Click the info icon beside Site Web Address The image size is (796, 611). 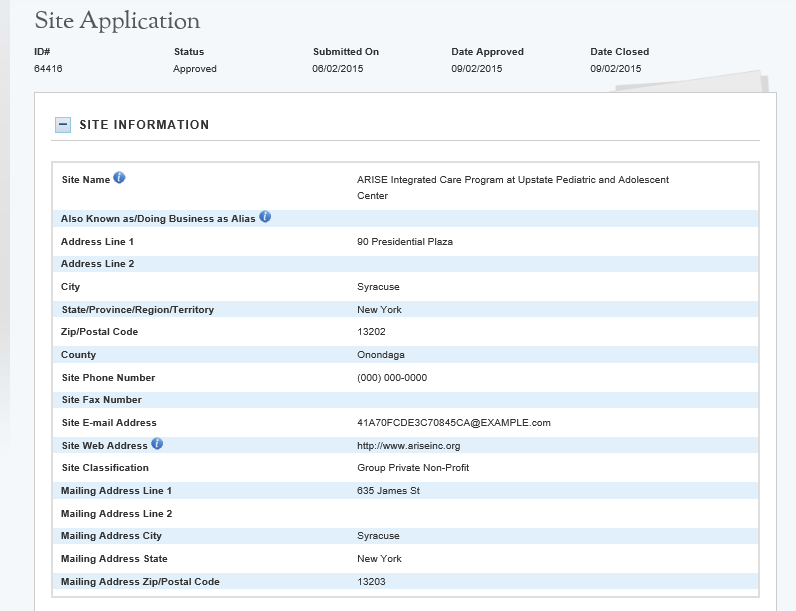click(157, 444)
